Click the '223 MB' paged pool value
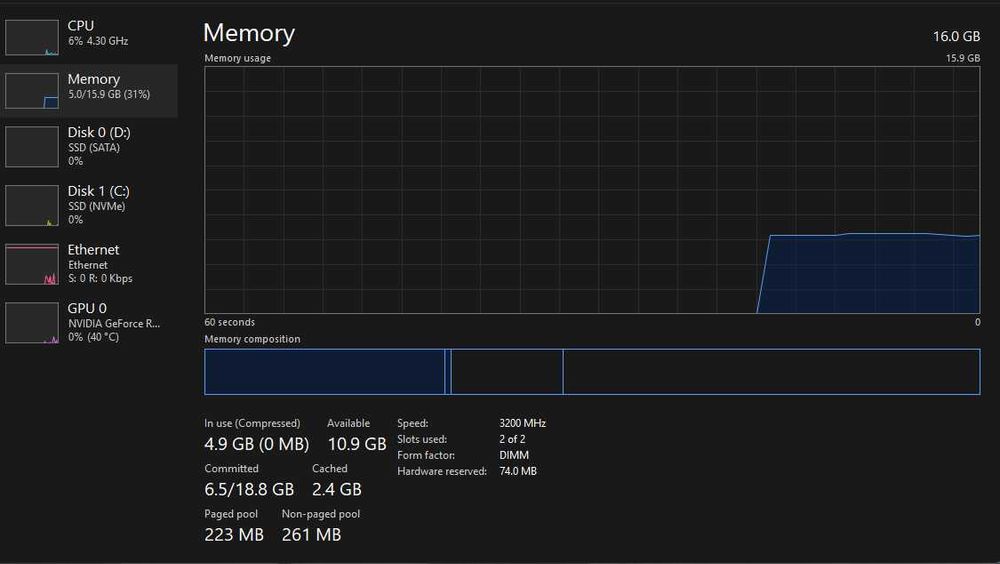1000x564 pixels. [234, 535]
